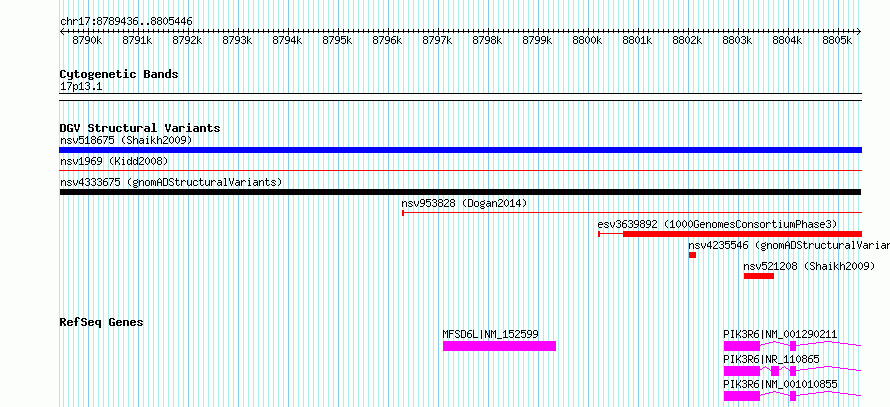890x407 pixels.
Task: Select the MFSD6L|NM_152599 label
Action: [x=490, y=334]
